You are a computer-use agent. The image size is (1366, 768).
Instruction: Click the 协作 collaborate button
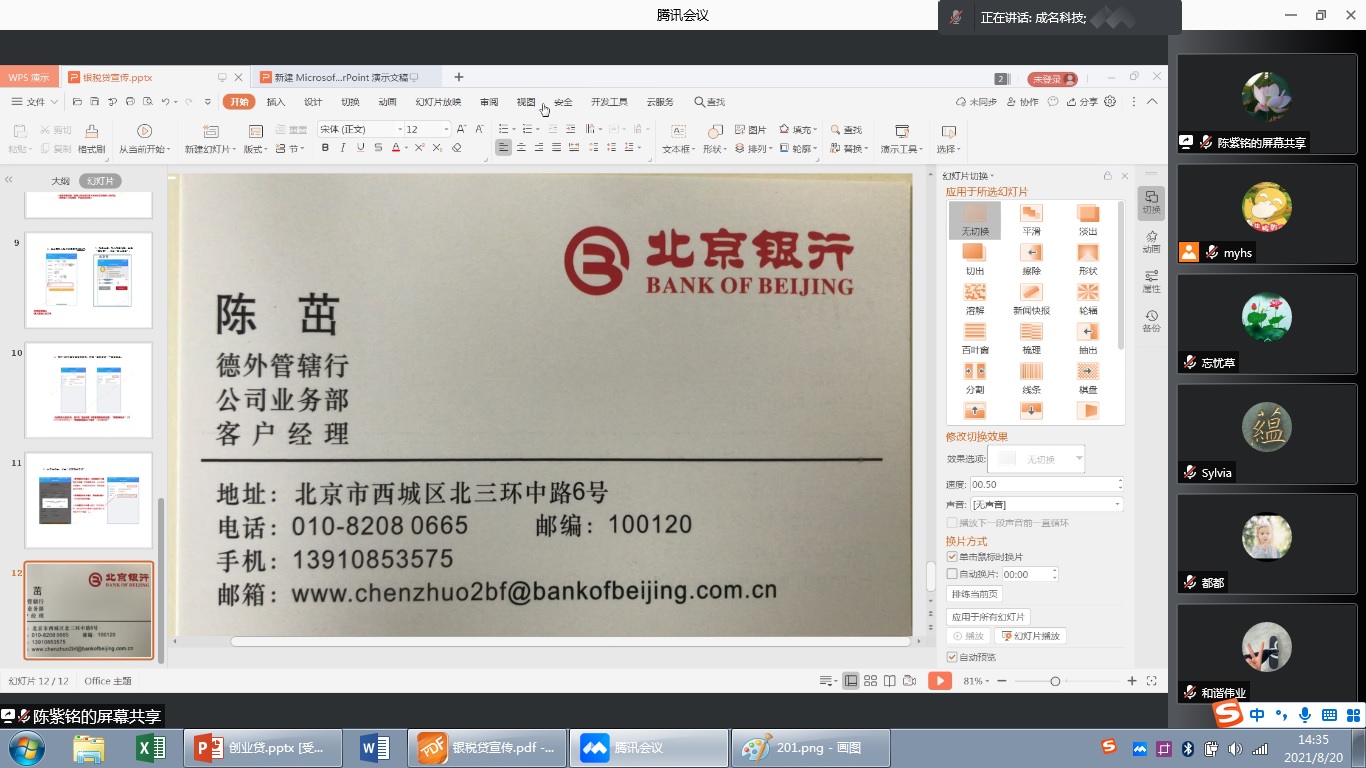coord(1022,102)
